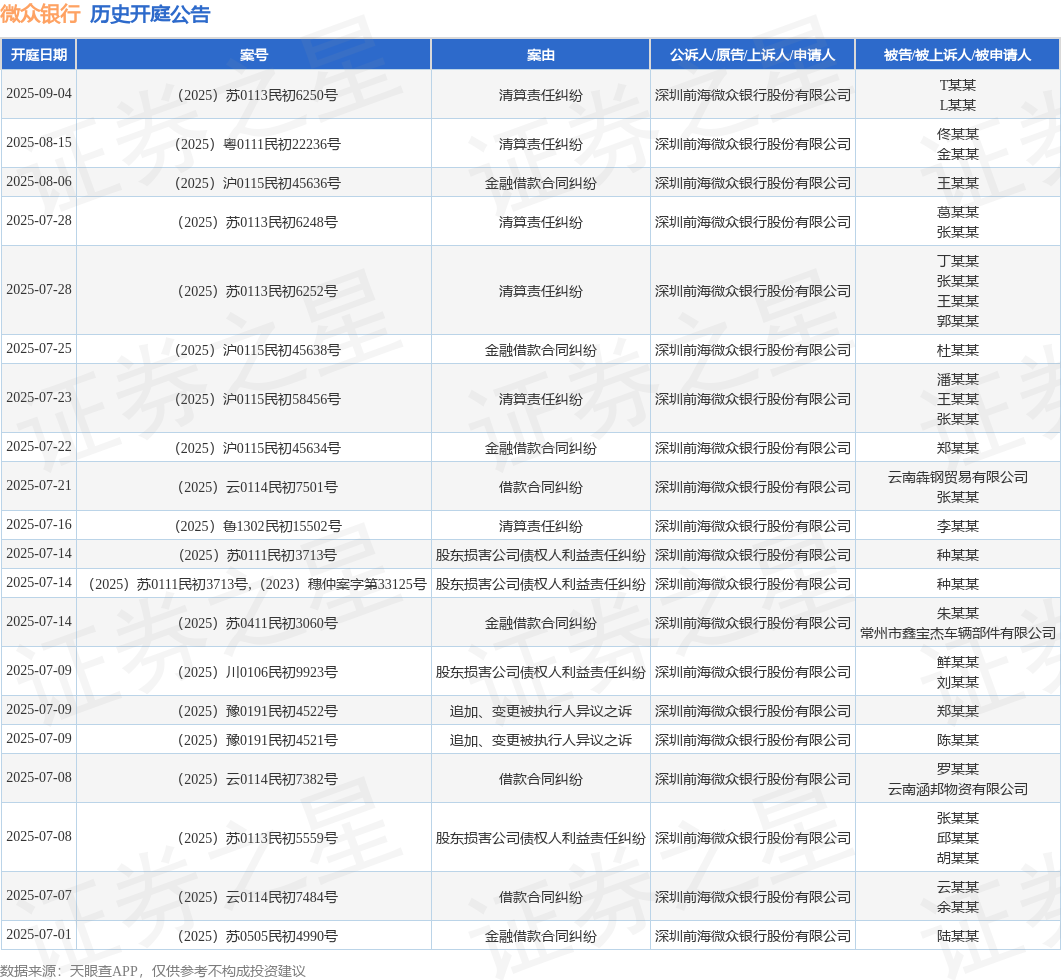Click the 历史开庭公告 heading
Screen dimensions: 1061x980
(x=150, y=14)
